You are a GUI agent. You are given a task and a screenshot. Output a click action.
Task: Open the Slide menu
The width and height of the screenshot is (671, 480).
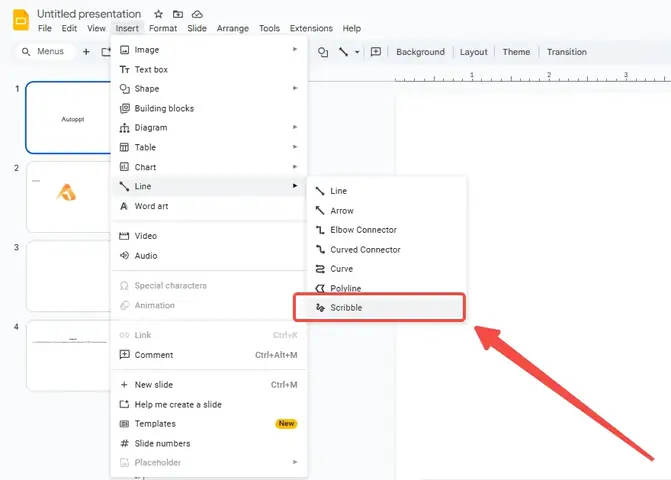pyautogui.click(x=197, y=28)
